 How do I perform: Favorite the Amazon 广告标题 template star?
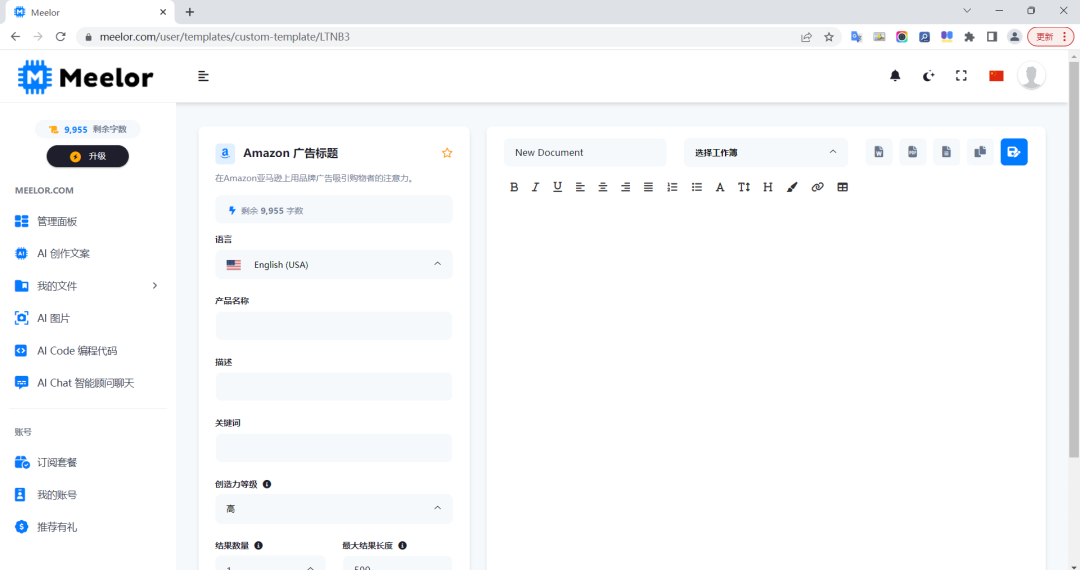click(x=447, y=153)
